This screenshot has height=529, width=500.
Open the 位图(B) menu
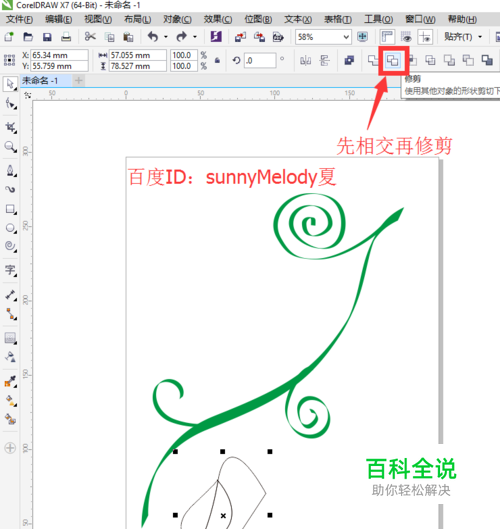pos(258,19)
